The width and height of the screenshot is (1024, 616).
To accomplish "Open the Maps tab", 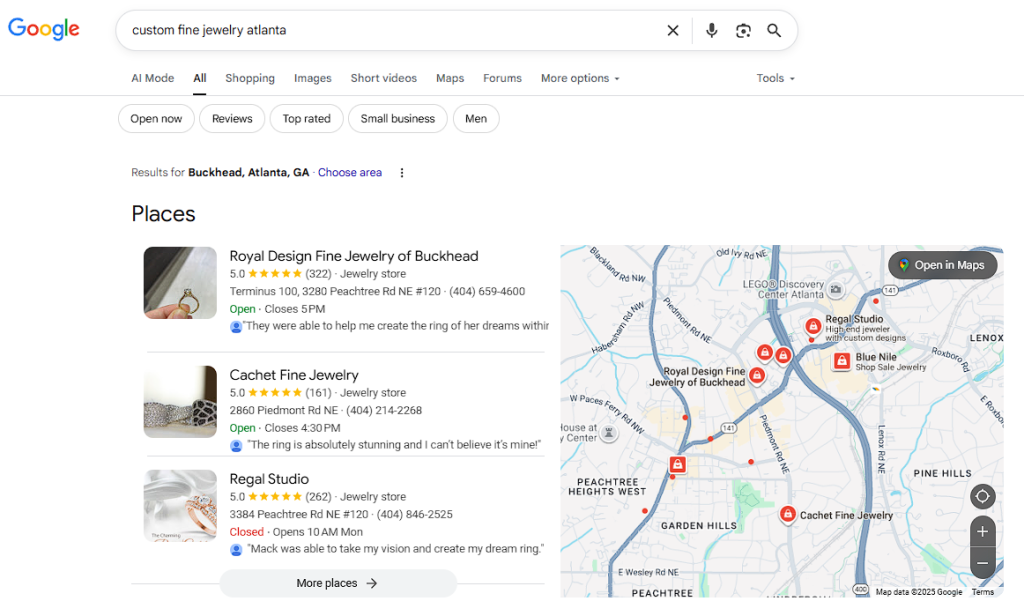I will tap(450, 78).
